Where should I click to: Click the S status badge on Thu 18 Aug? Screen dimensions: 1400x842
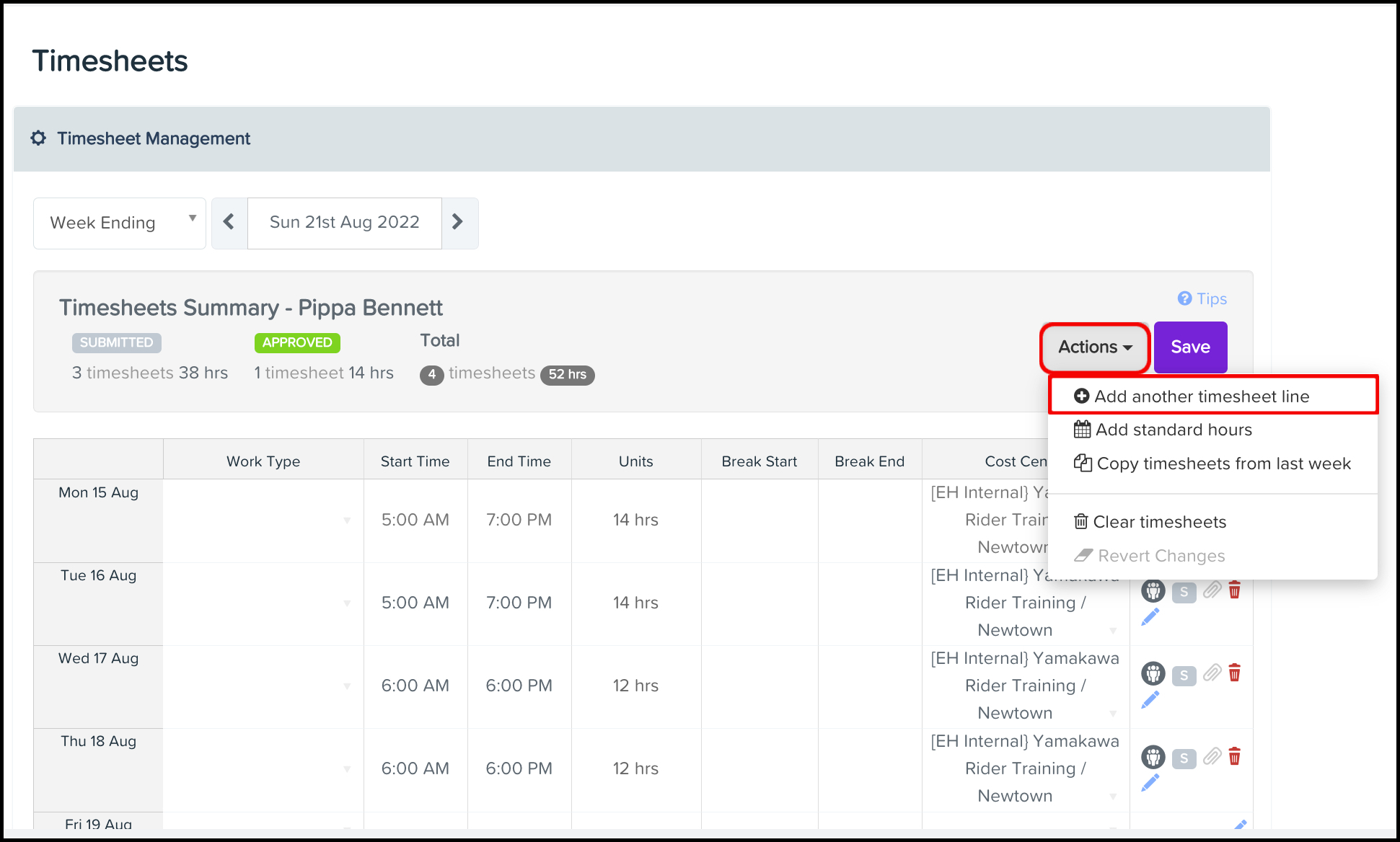coord(1184,758)
